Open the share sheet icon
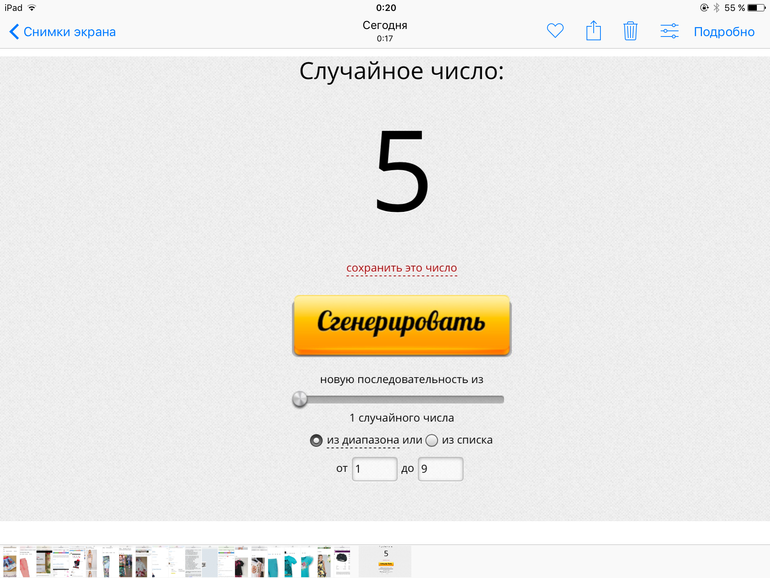Image resolution: width=770 pixels, height=578 pixels. click(593, 31)
